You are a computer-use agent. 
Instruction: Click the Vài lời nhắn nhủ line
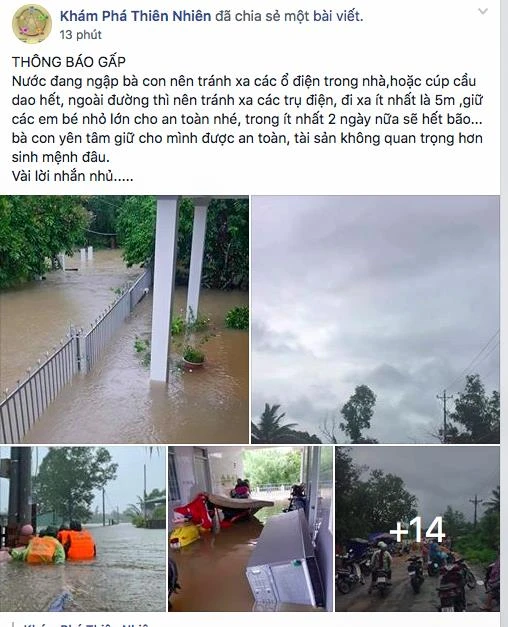point(72,176)
